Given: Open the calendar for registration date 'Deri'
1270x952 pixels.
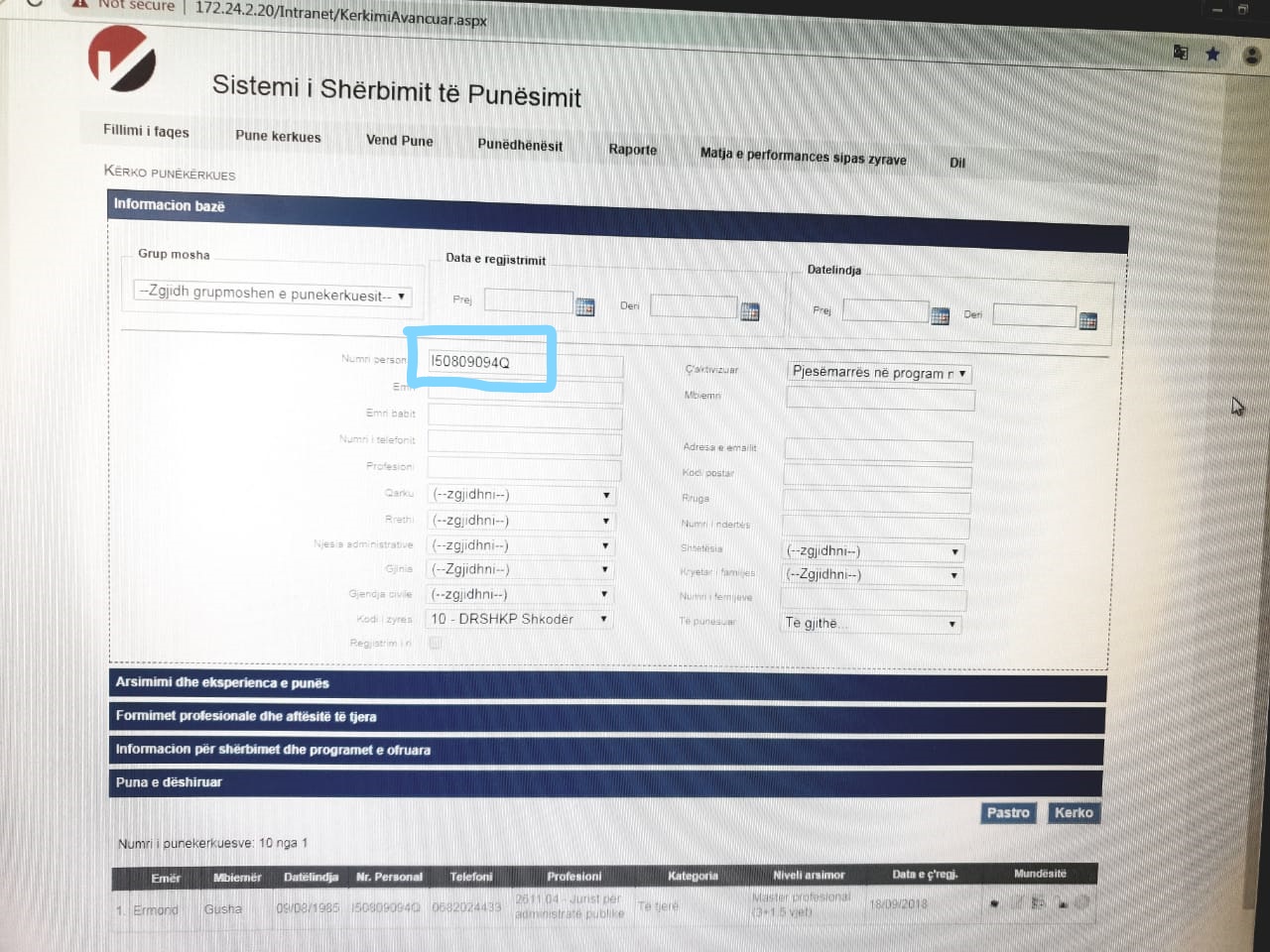Looking at the screenshot, I should (x=750, y=312).
